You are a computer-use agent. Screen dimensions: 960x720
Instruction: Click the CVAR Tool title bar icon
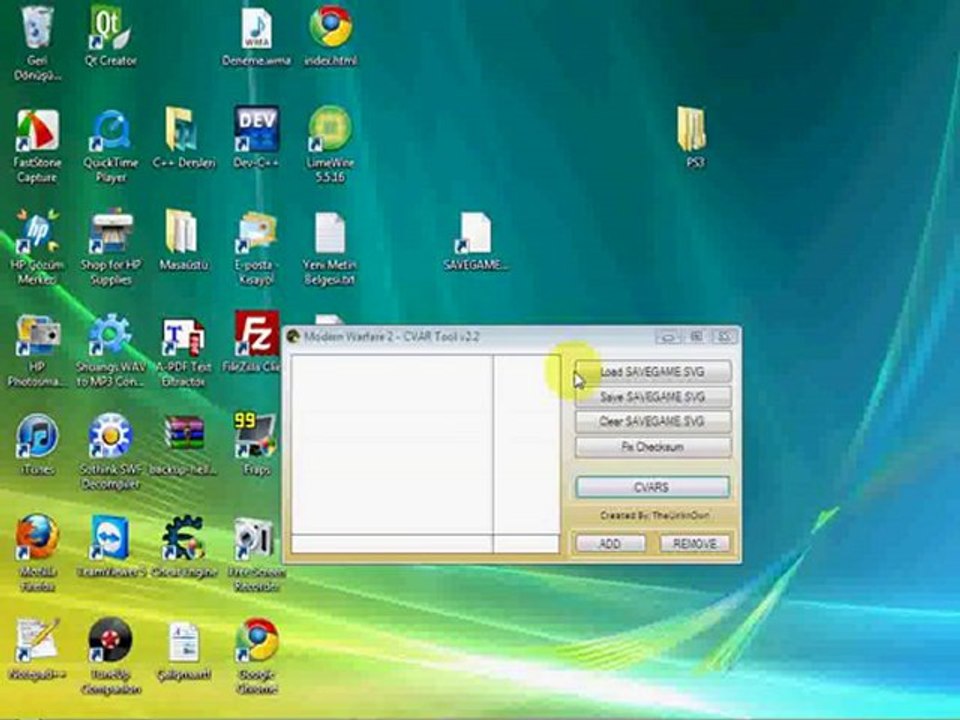pos(293,336)
